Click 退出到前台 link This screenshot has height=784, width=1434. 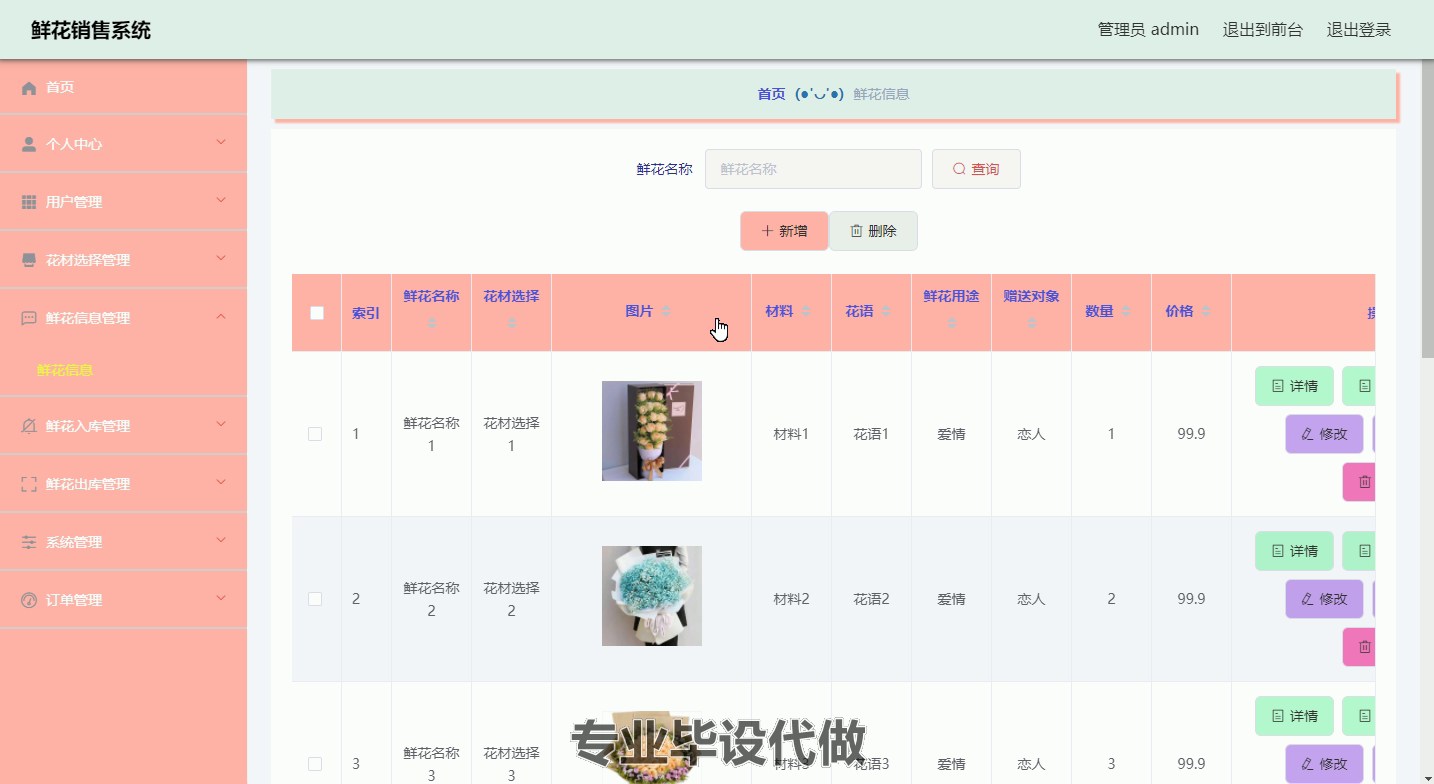1262,30
